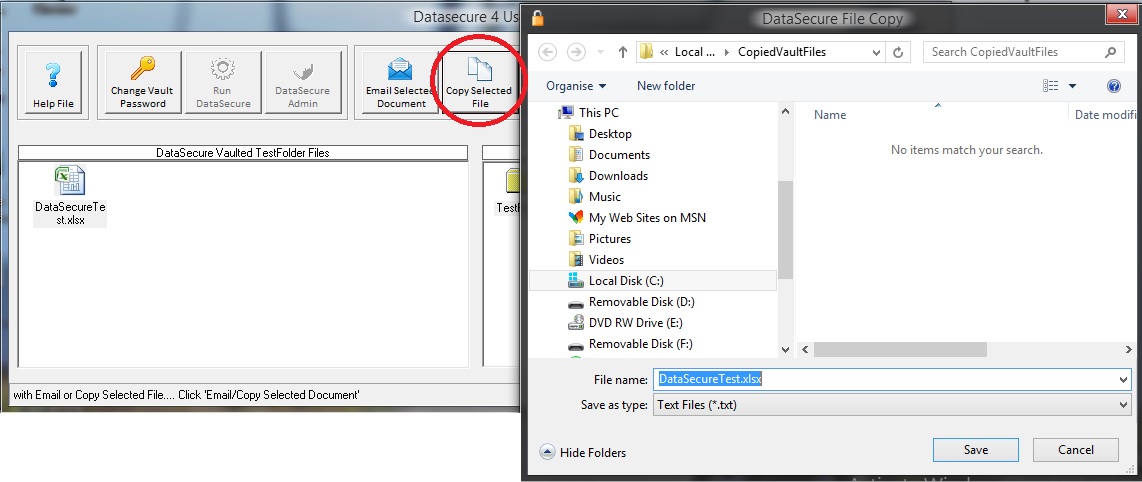Refresh the CopiedVaultFiles folder view
The width and height of the screenshot is (1142, 482).
tap(898, 52)
